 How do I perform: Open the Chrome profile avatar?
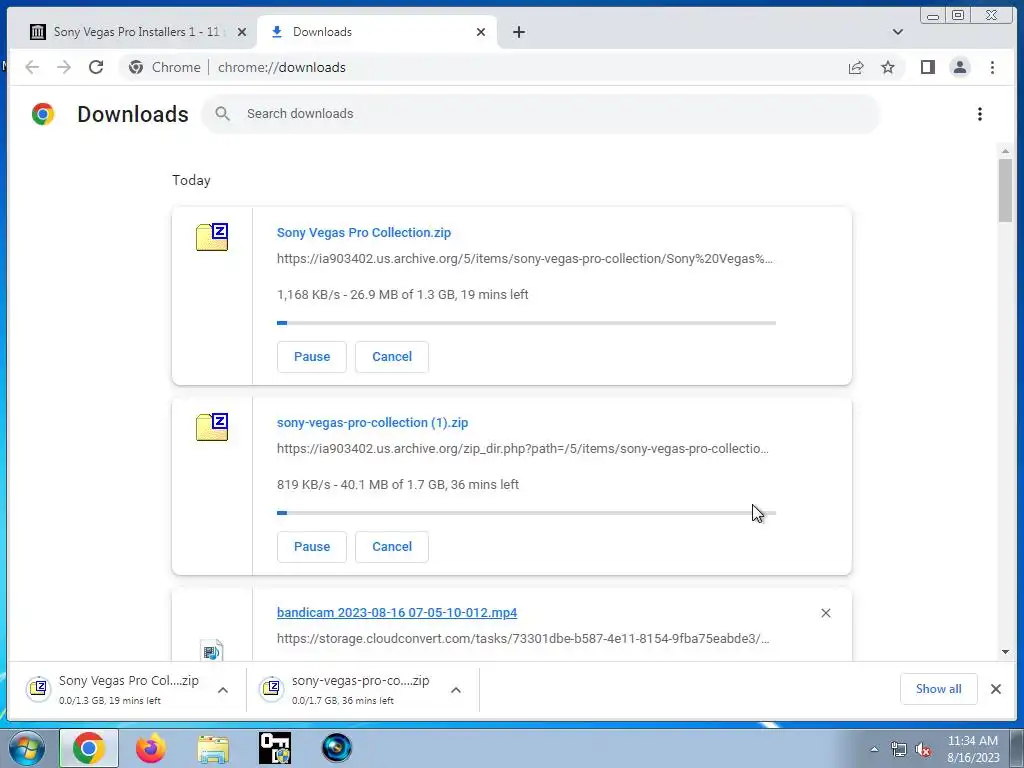[x=960, y=67]
